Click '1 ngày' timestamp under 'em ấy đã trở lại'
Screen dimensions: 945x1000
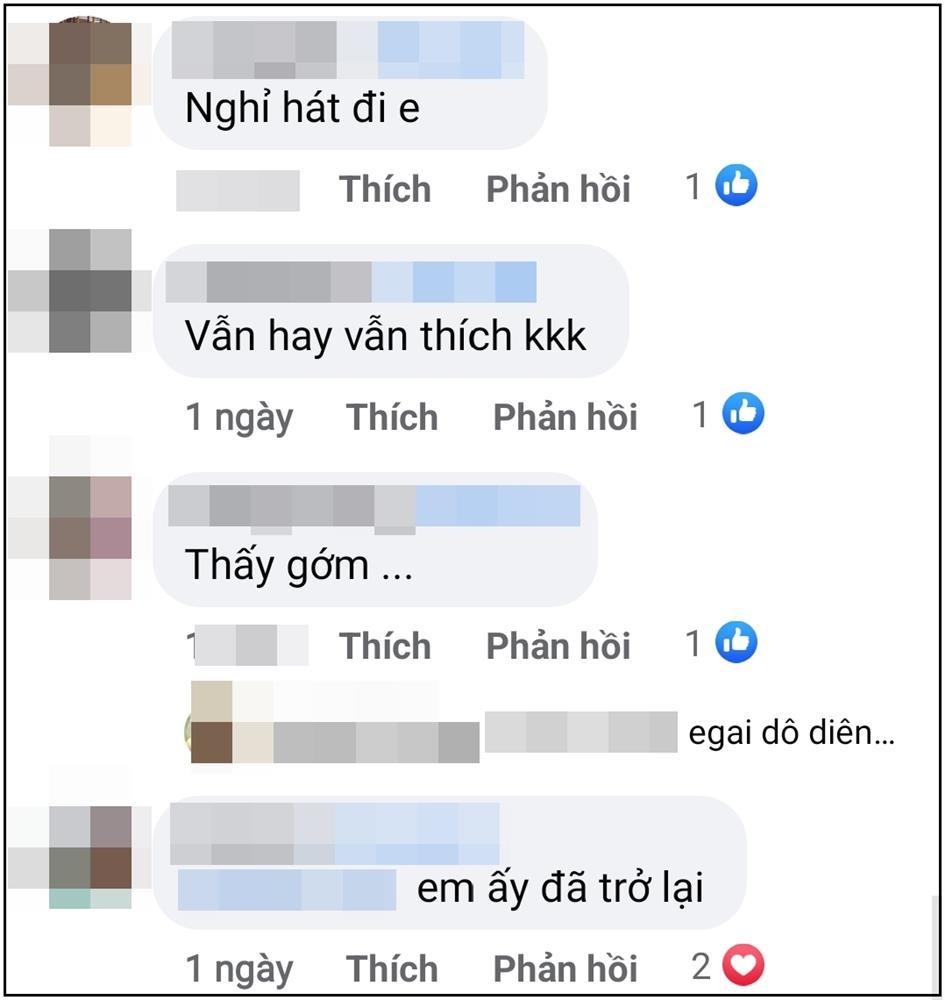pos(239,970)
